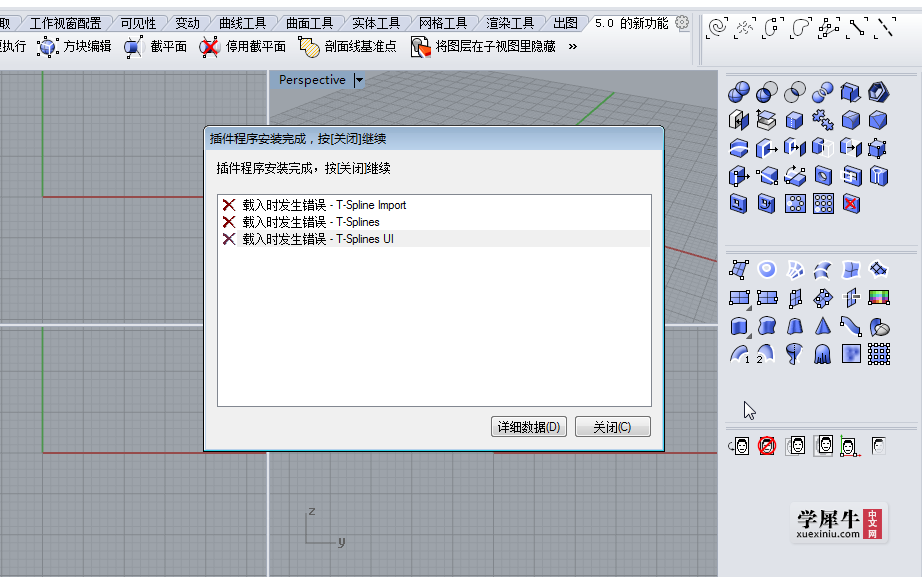Click the Boolean Difference icon

coord(766,92)
